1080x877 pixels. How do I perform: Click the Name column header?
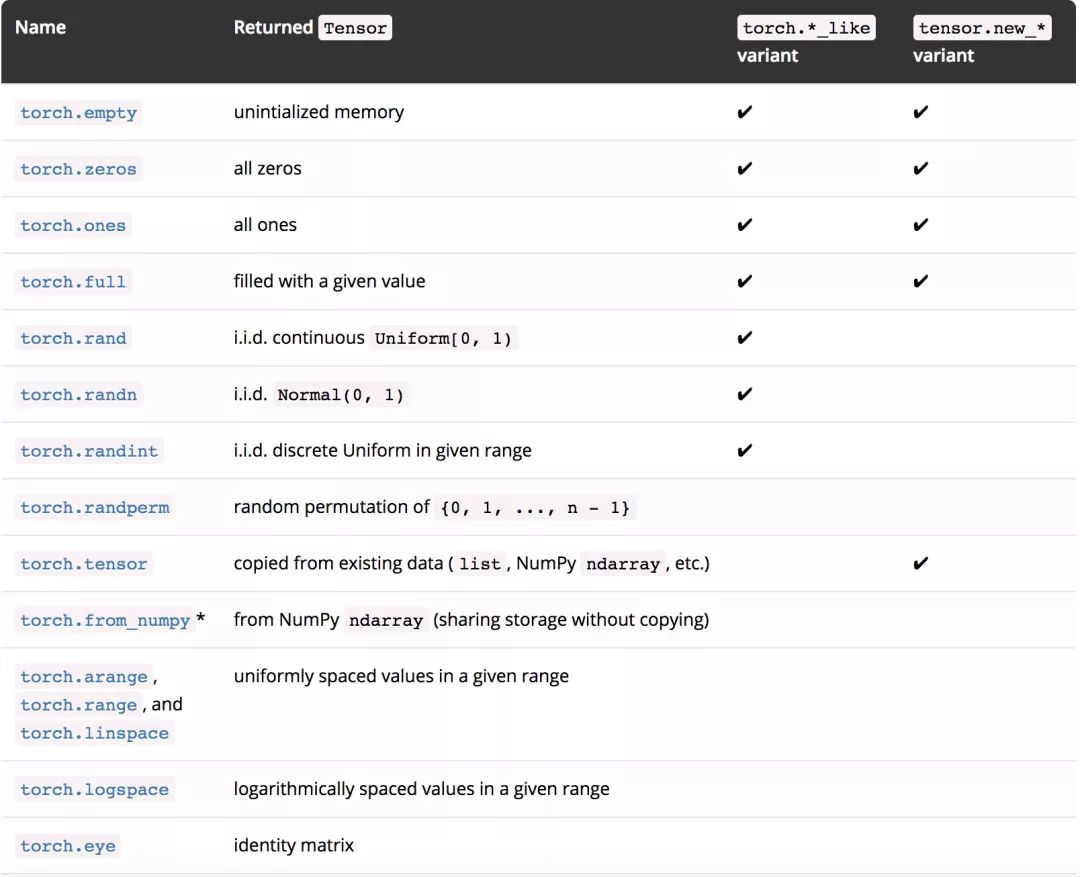(x=40, y=27)
